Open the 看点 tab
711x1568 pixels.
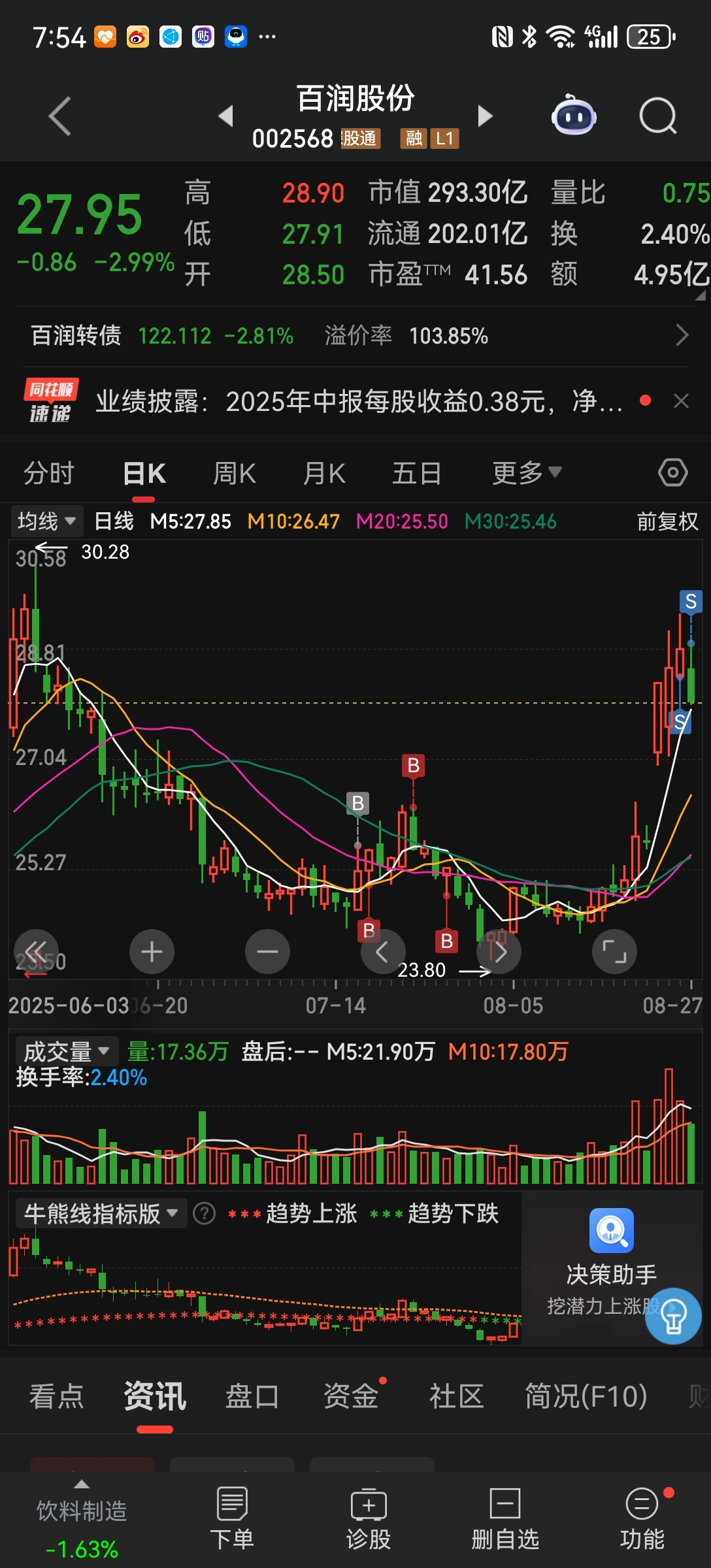point(56,1396)
